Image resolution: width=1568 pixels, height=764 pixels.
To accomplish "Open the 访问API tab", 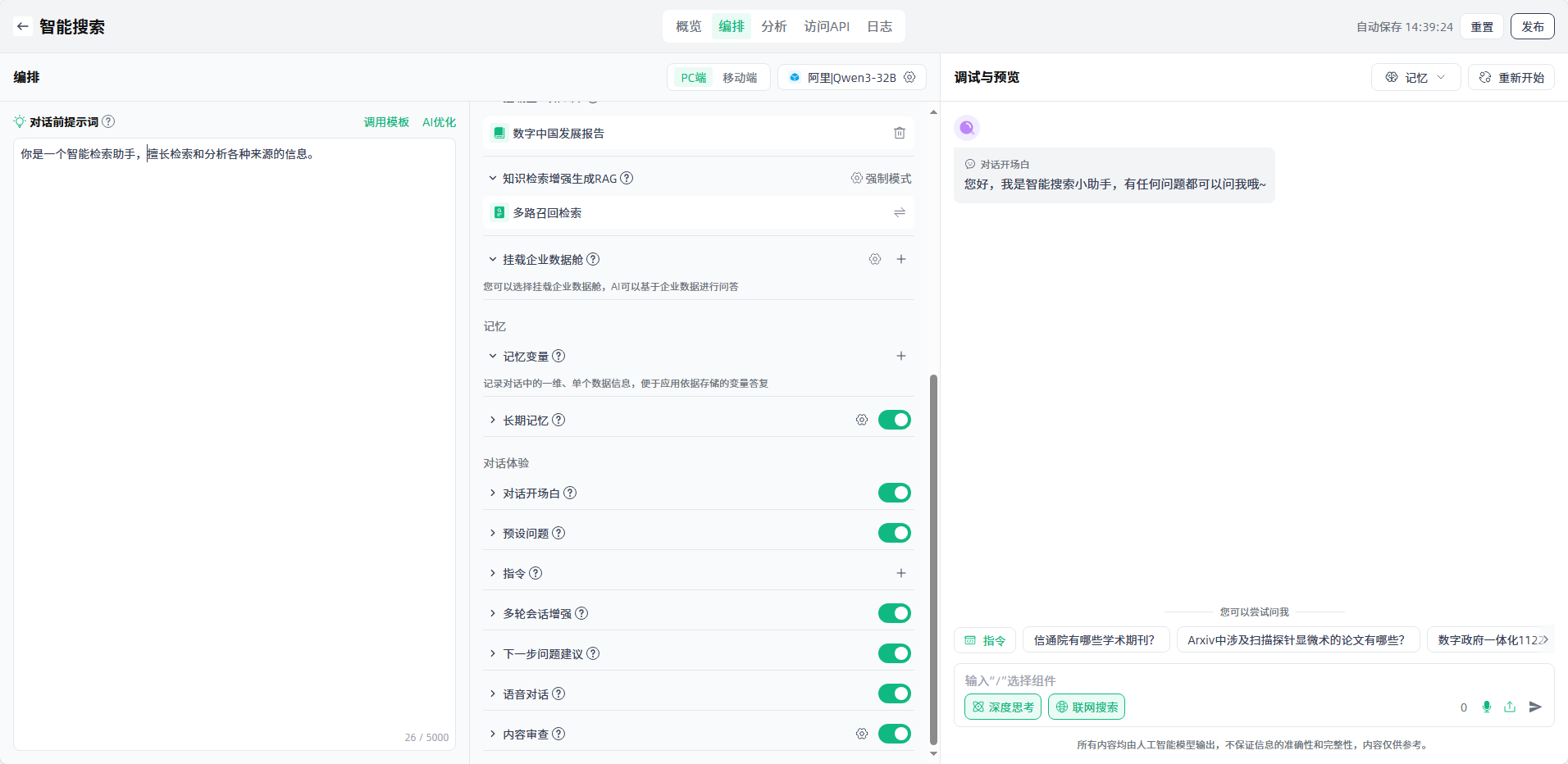I will pyautogui.click(x=826, y=26).
